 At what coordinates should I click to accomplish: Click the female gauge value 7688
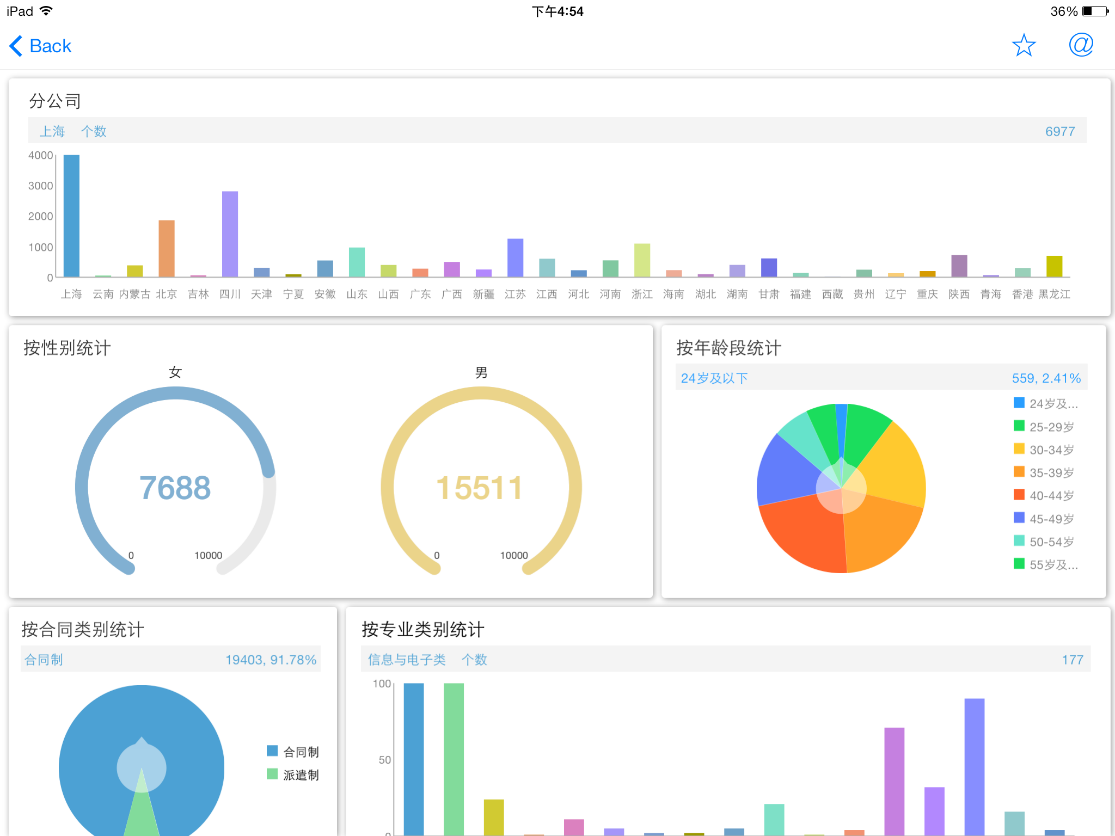point(175,488)
